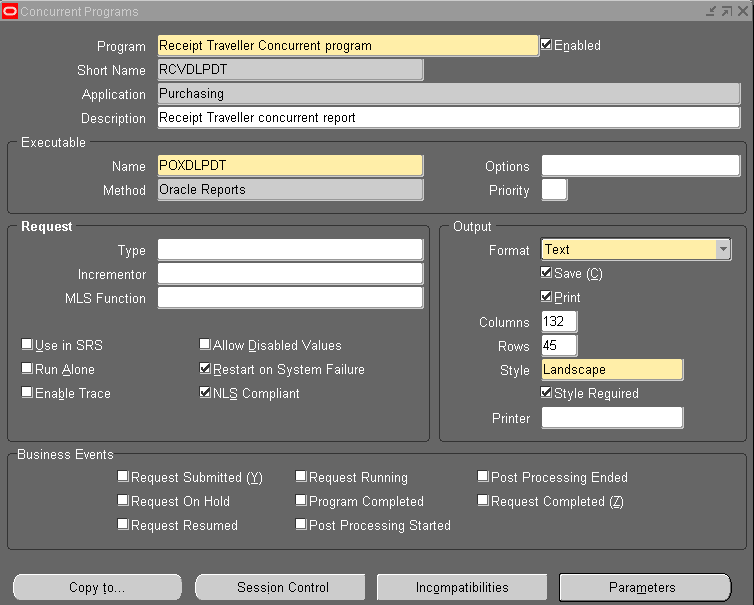Enable Use in SRS checkbox

pyautogui.click(x=27, y=344)
